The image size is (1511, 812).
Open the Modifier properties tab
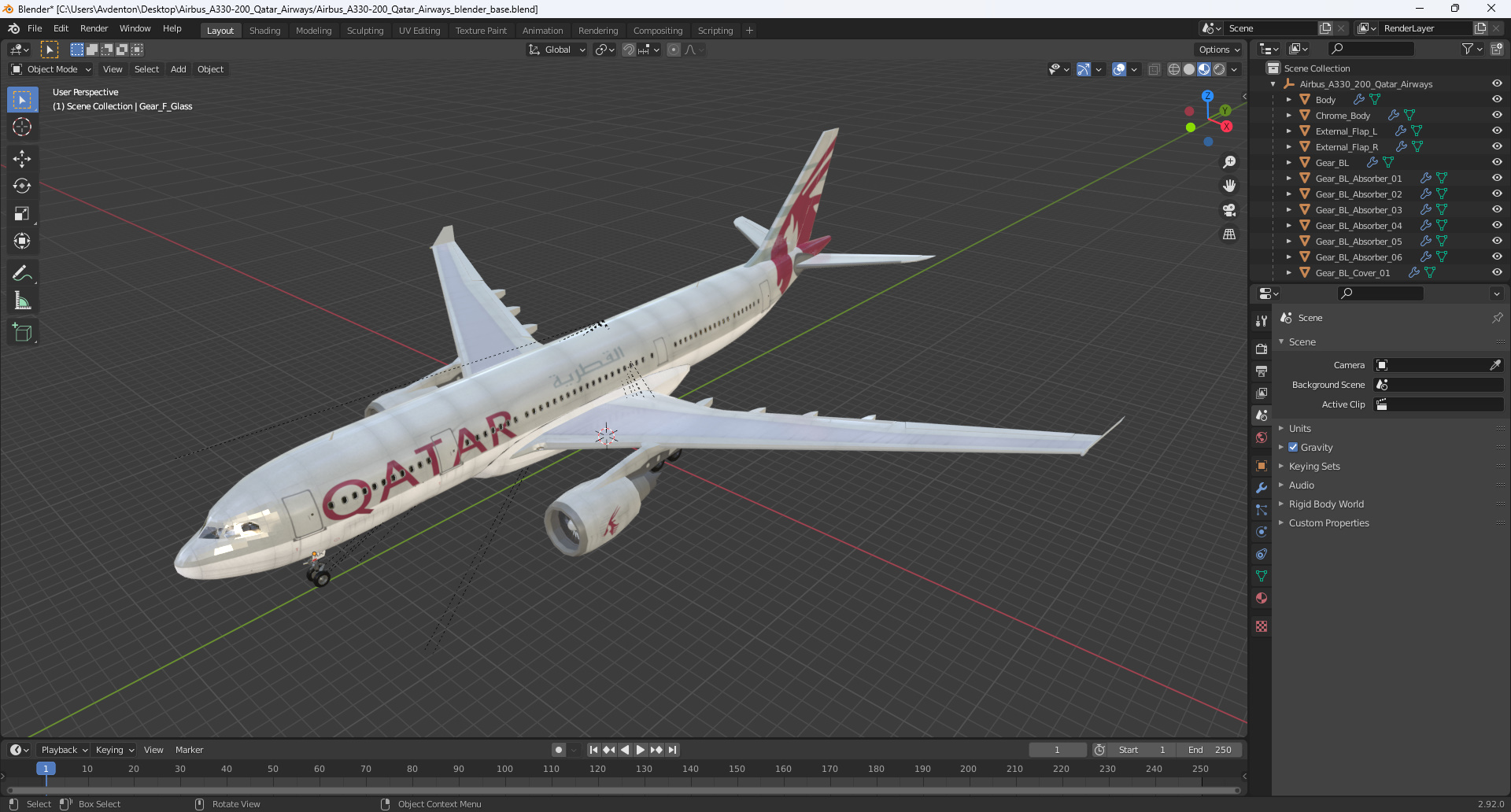point(1262,488)
